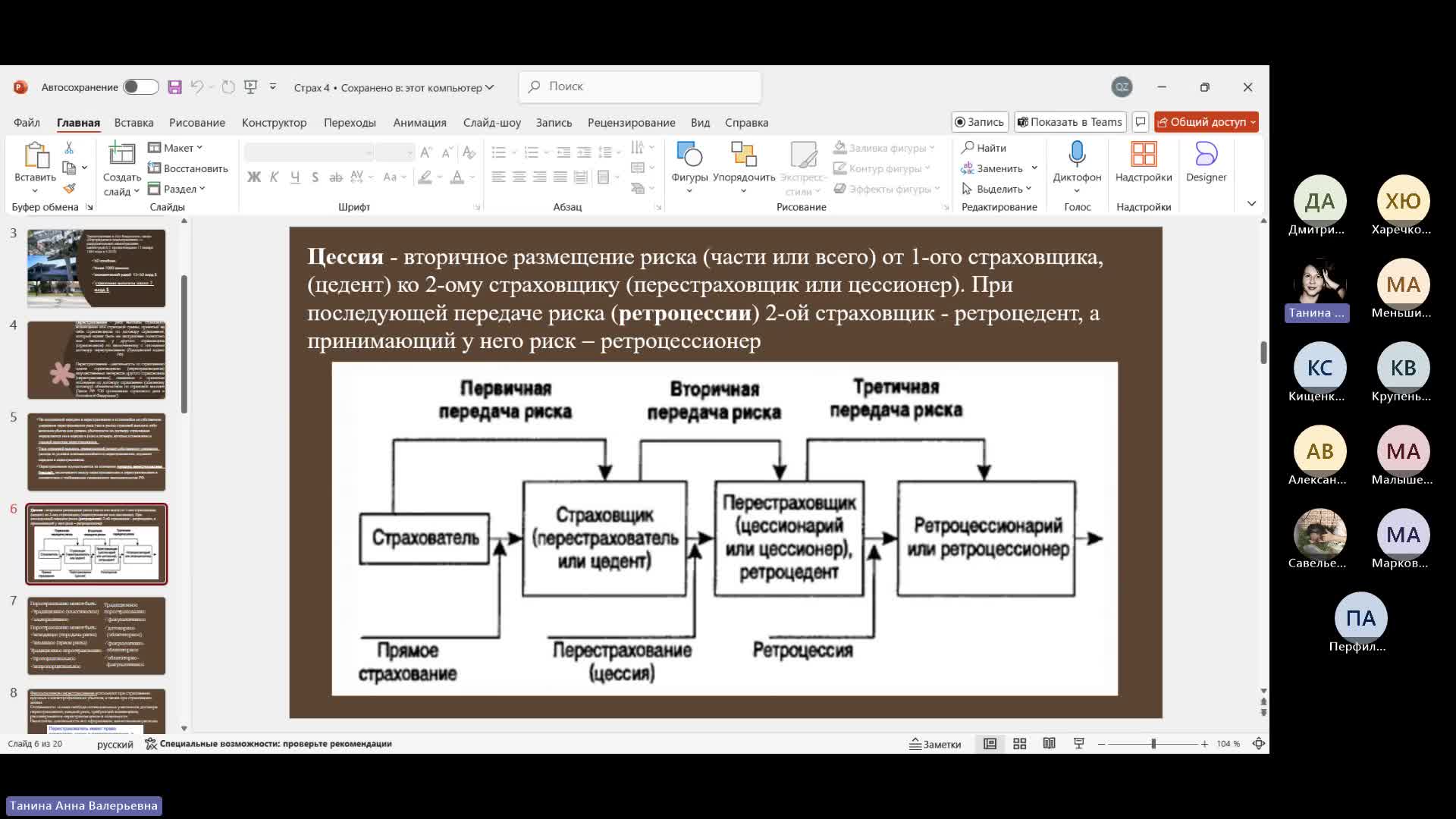Switch to Normal view icon

pos(990,744)
